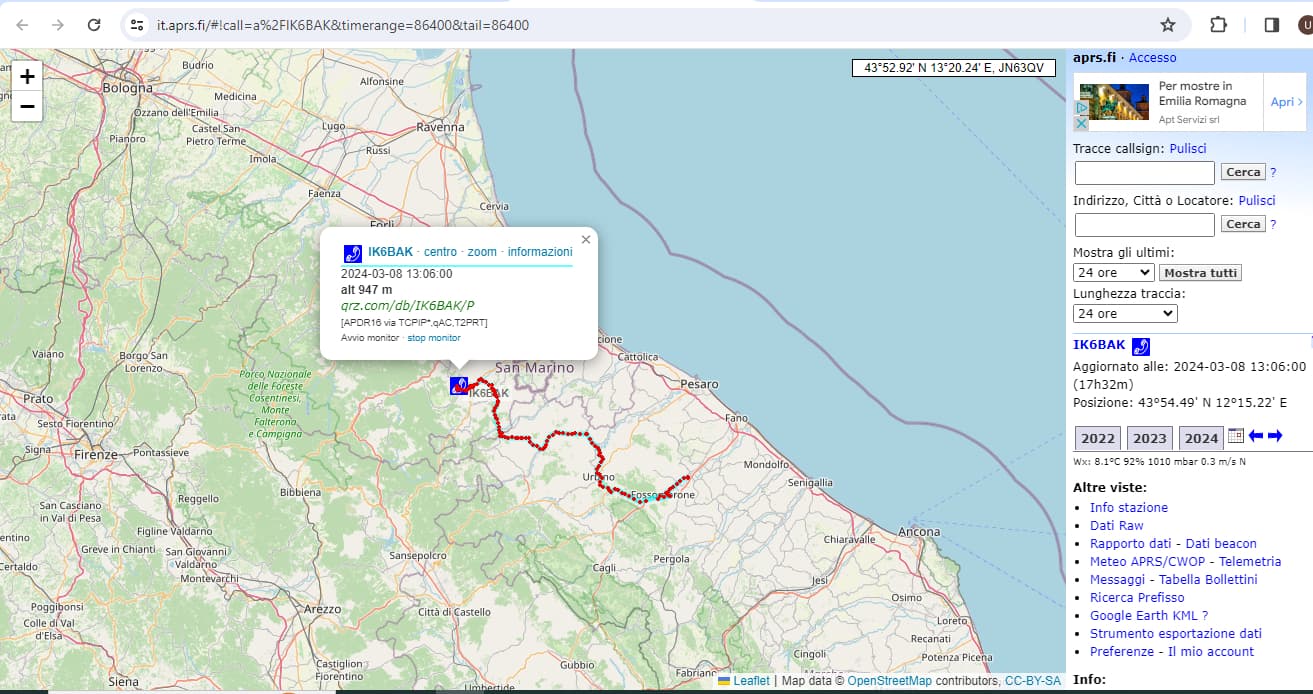The image size is (1313, 694).
Task: Open the 'Lunghezza traccia' dropdown
Action: (1124, 313)
